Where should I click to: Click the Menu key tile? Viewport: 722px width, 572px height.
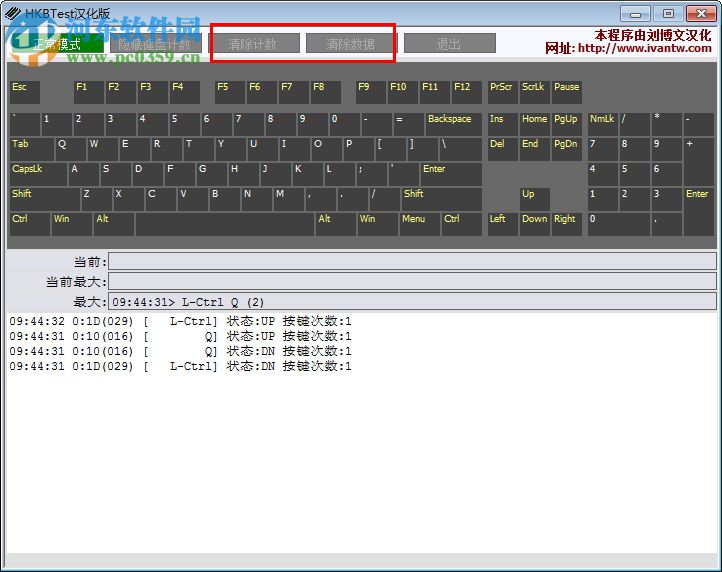click(x=419, y=224)
